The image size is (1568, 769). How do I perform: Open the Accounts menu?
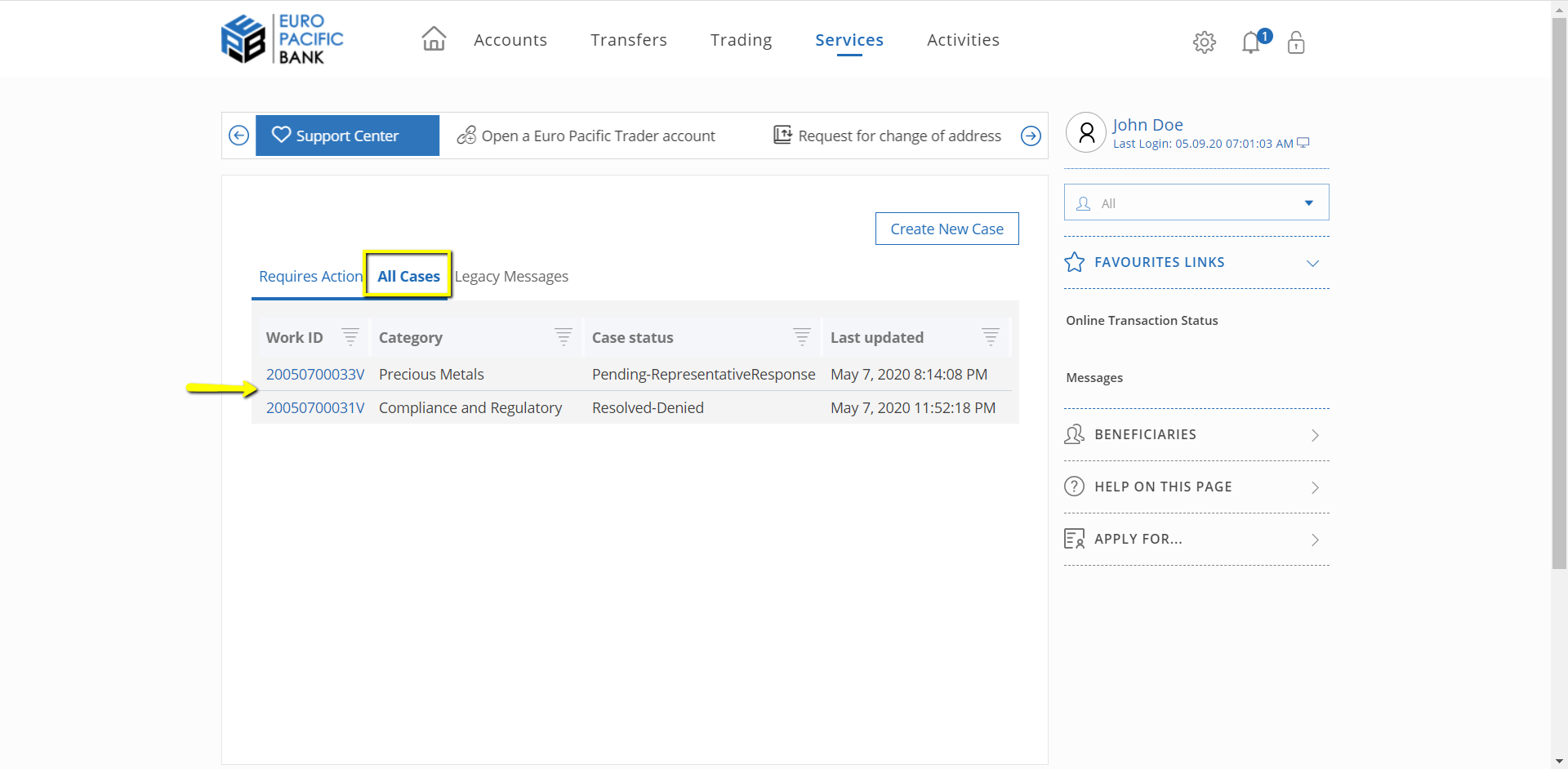coord(510,40)
